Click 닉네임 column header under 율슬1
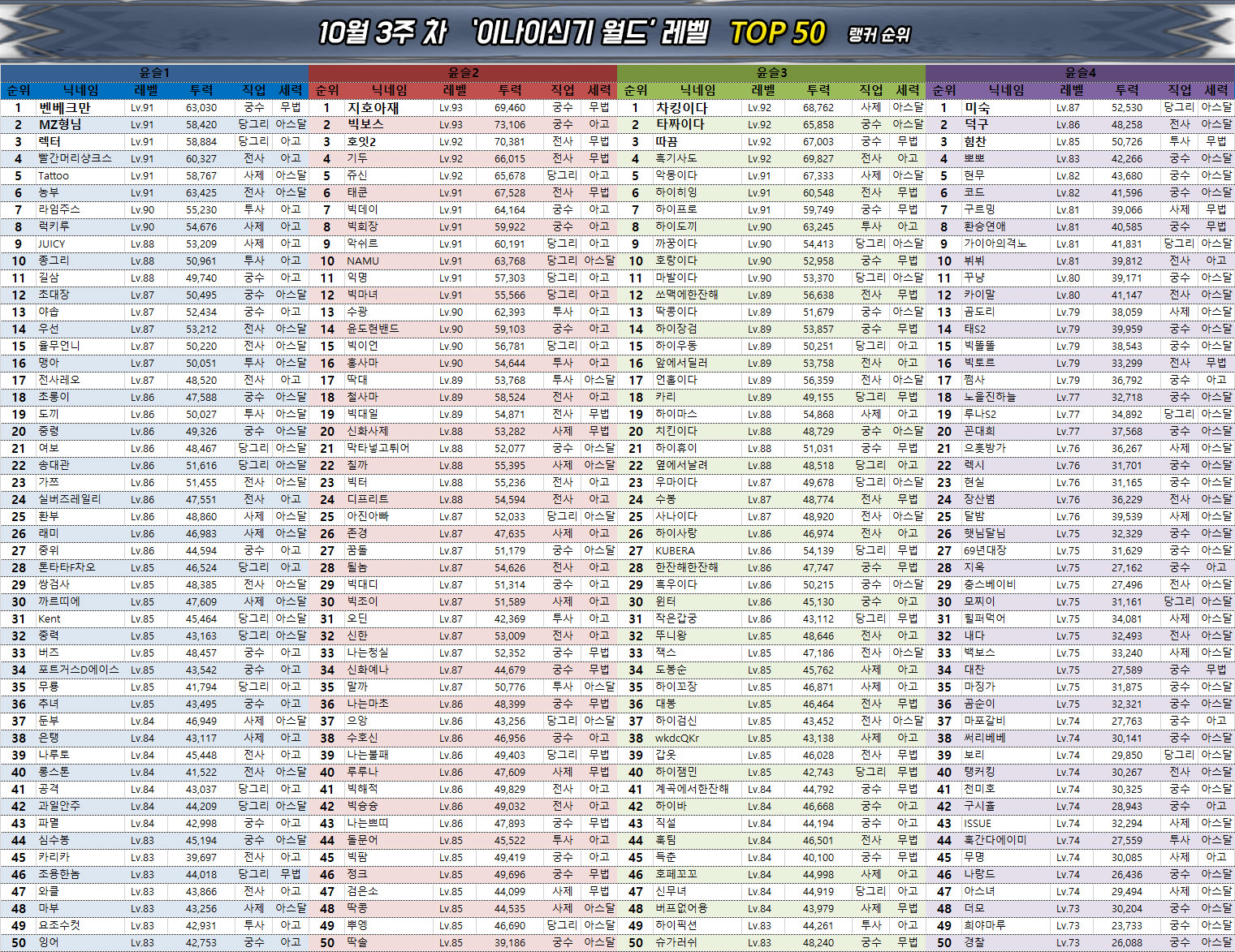Image resolution: width=1235 pixels, height=952 pixels. (81, 90)
